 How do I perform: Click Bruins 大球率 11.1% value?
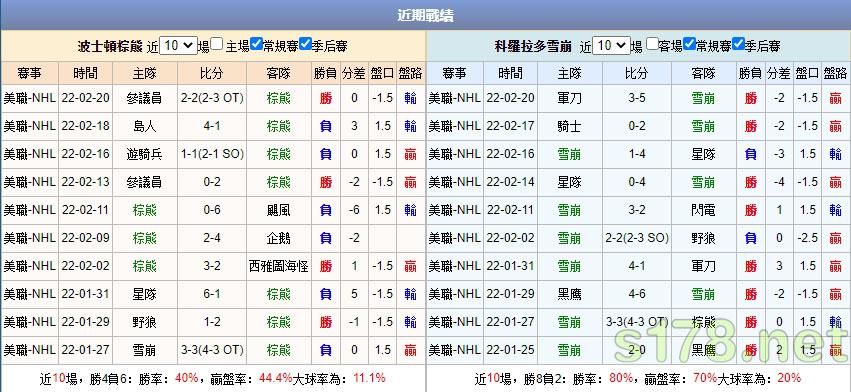369,378
